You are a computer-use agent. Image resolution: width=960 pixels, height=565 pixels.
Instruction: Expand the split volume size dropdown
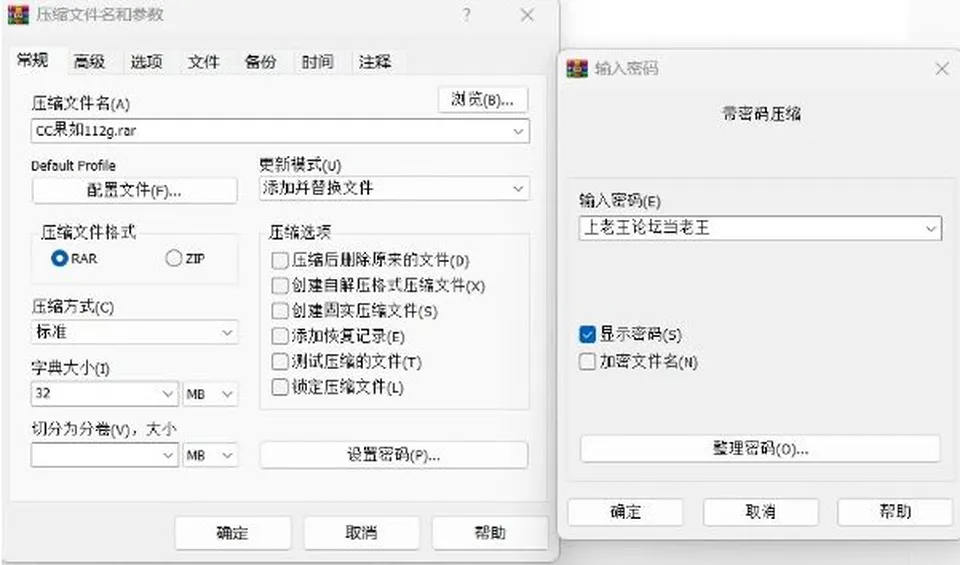[168, 455]
